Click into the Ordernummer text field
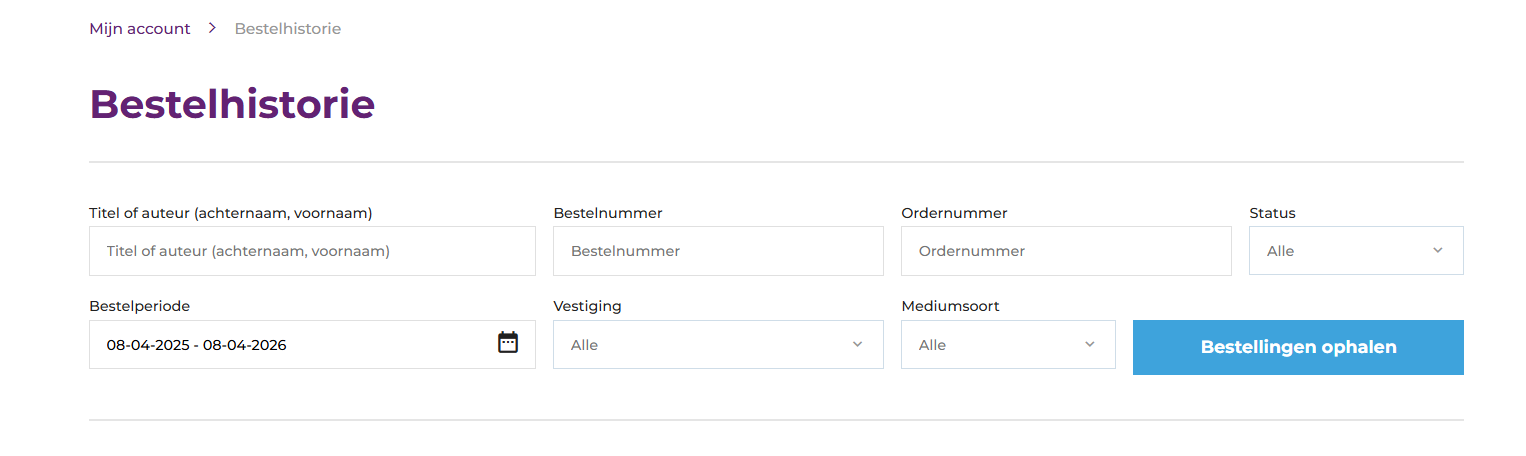Viewport: 1526px width, 456px height. 1066,251
